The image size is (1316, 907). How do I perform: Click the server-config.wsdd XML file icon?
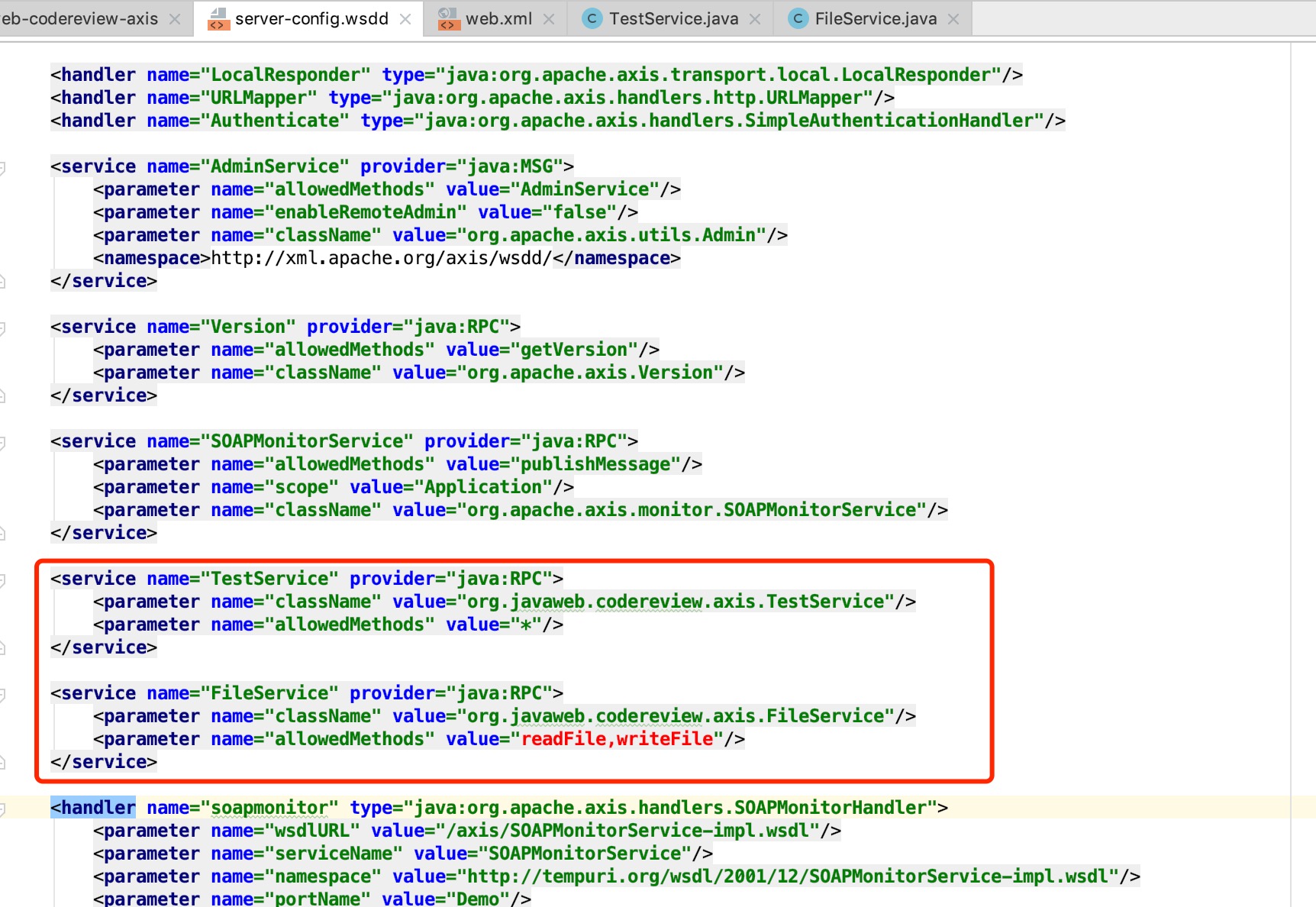click(218, 19)
